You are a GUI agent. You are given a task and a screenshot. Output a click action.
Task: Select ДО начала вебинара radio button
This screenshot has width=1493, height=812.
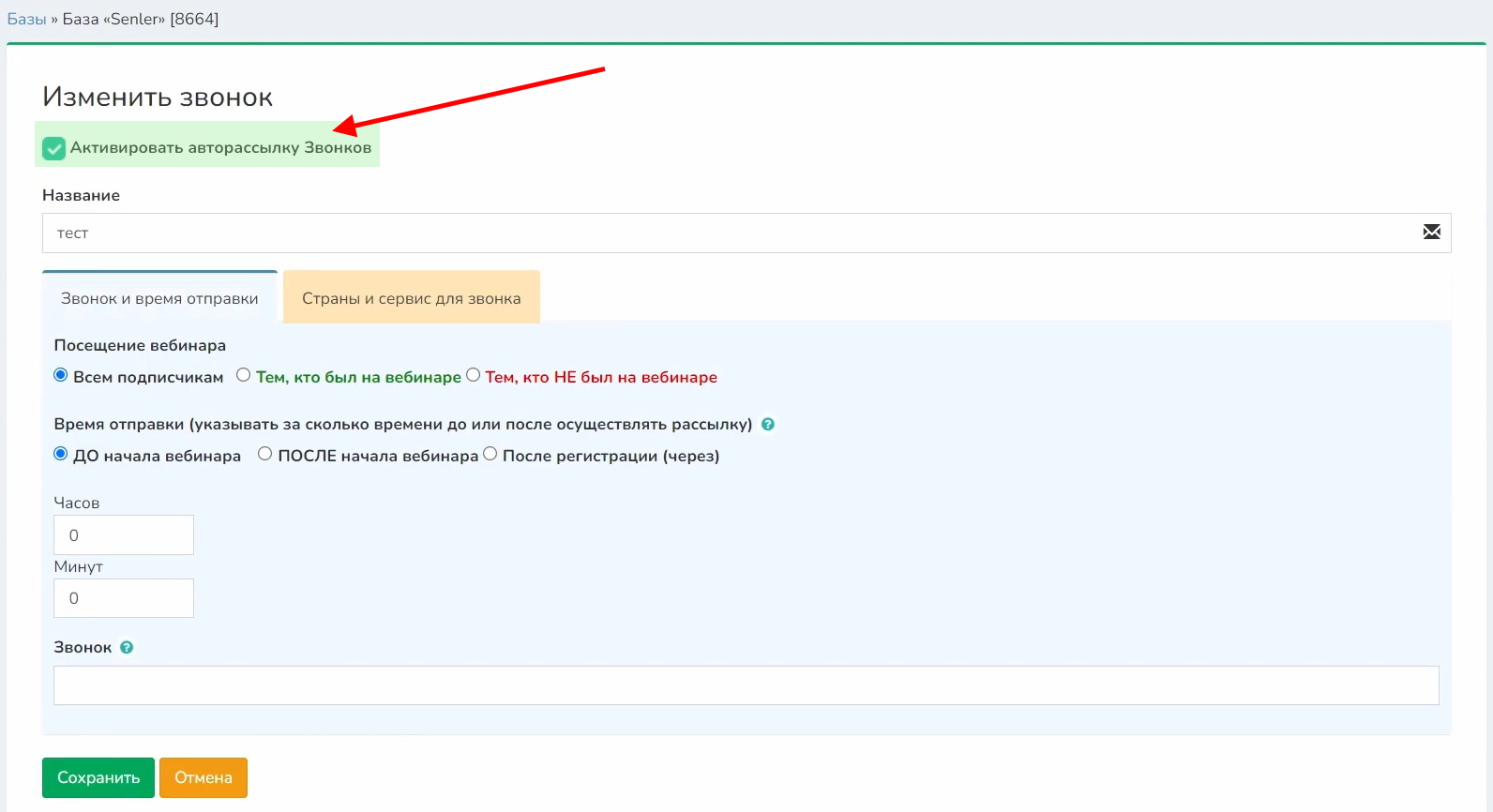[x=61, y=454]
